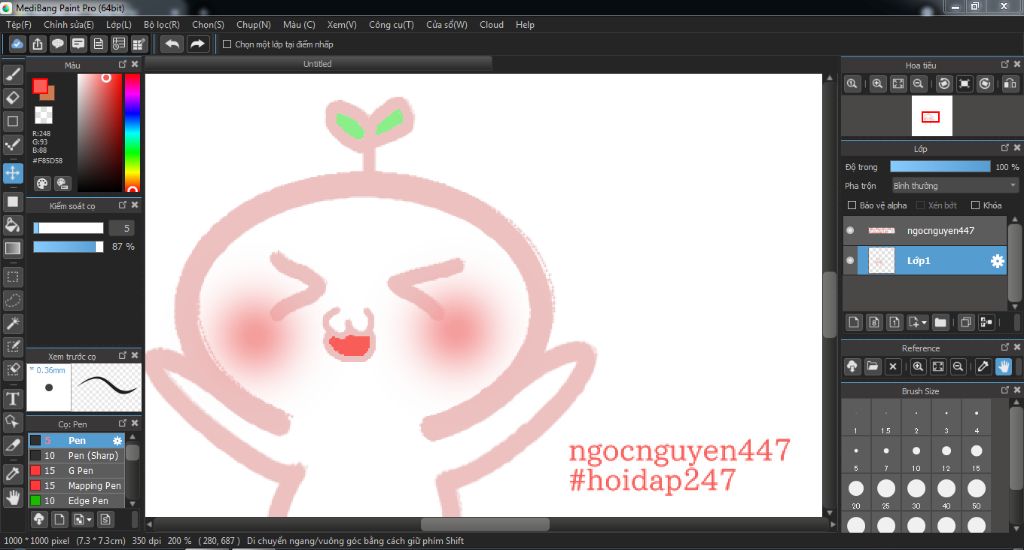Viewport: 1024px width, 550px height.
Task: Select the rectangular selection tool
Action: tap(12, 277)
